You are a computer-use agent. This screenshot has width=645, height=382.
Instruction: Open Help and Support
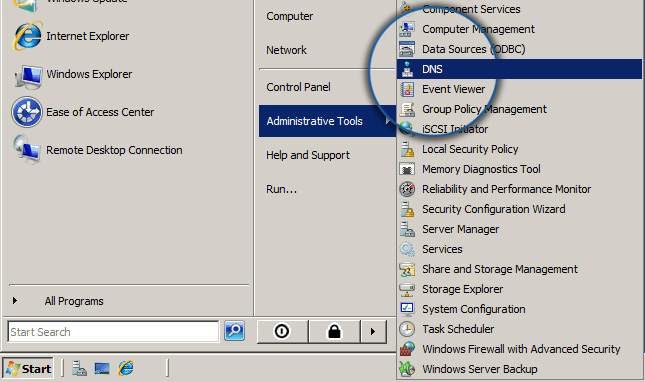pyautogui.click(x=308, y=155)
